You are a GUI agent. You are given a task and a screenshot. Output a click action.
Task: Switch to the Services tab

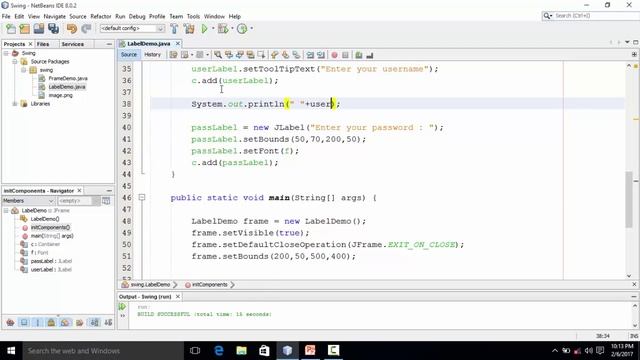point(73,44)
